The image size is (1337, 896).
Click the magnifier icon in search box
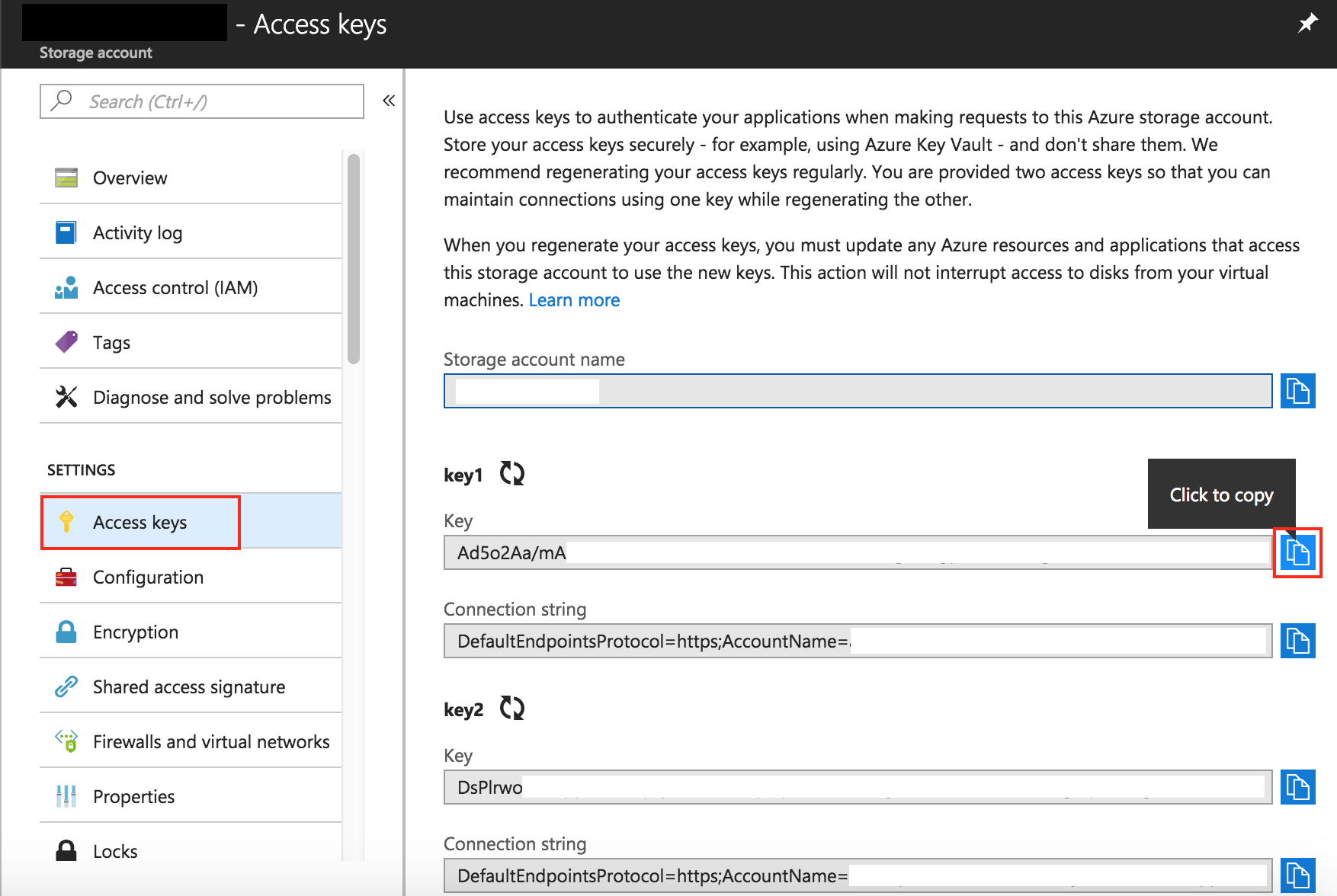click(62, 101)
